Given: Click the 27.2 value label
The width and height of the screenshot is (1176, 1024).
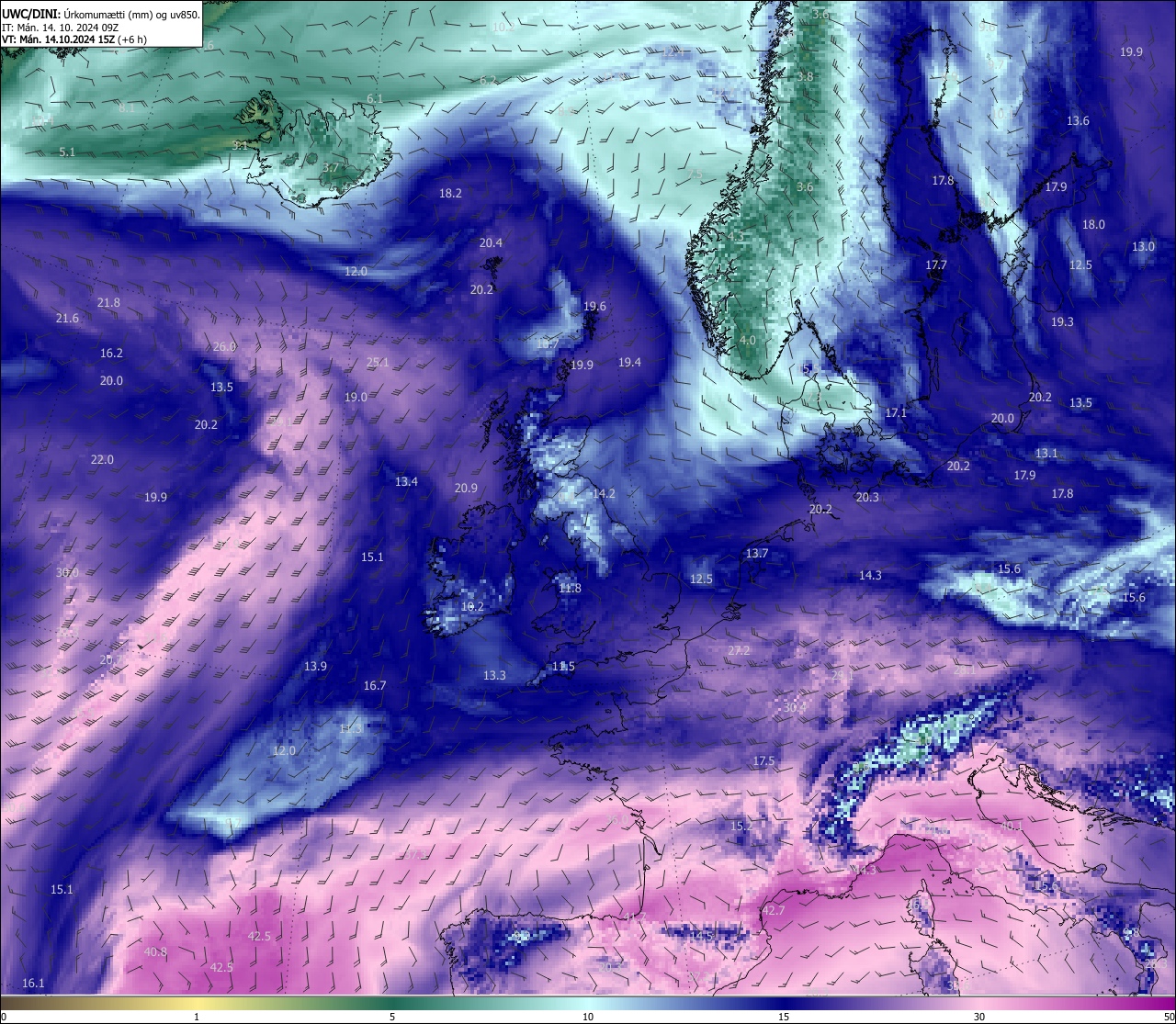Looking at the screenshot, I should [x=739, y=651].
